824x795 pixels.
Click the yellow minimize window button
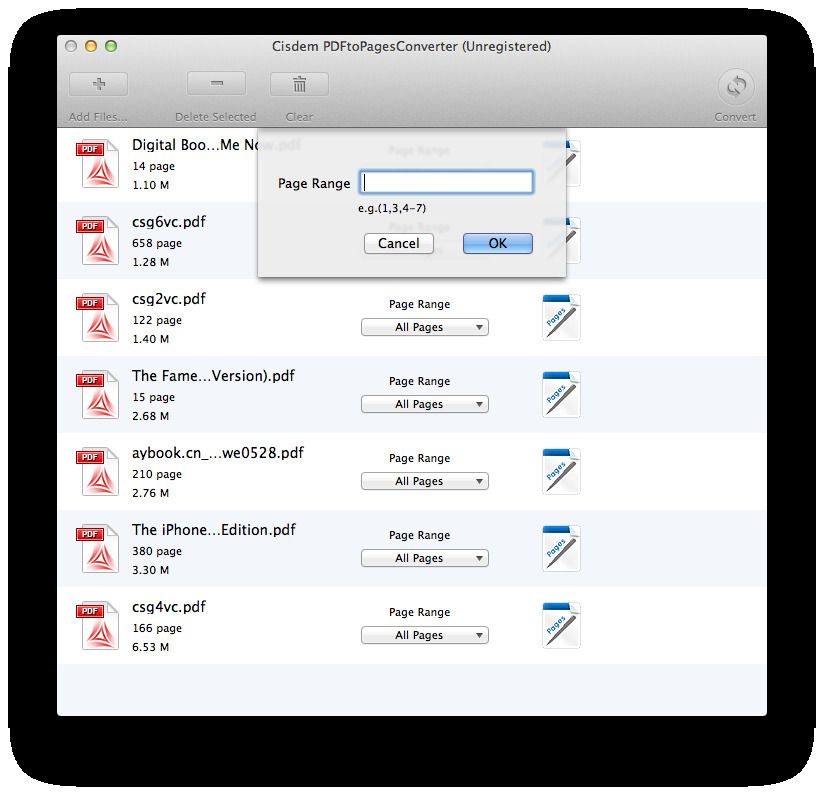pos(91,46)
